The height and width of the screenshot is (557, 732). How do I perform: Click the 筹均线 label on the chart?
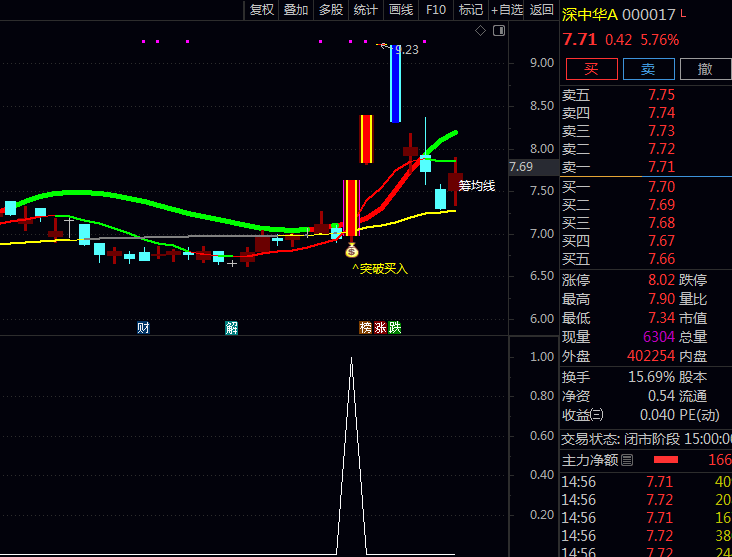477,186
